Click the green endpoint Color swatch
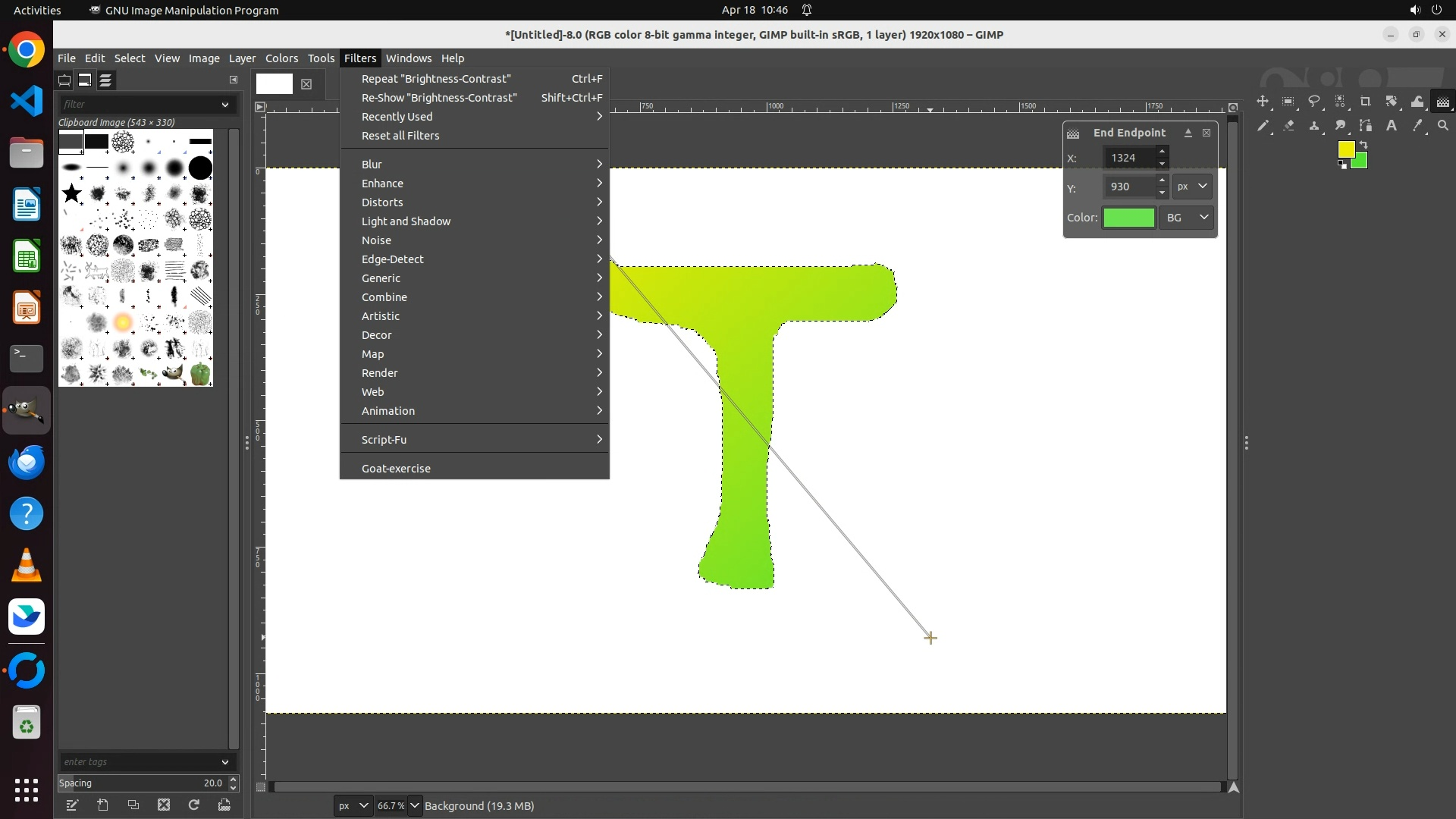Screen dimensions: 1456x819 [x=1128, y=218]
